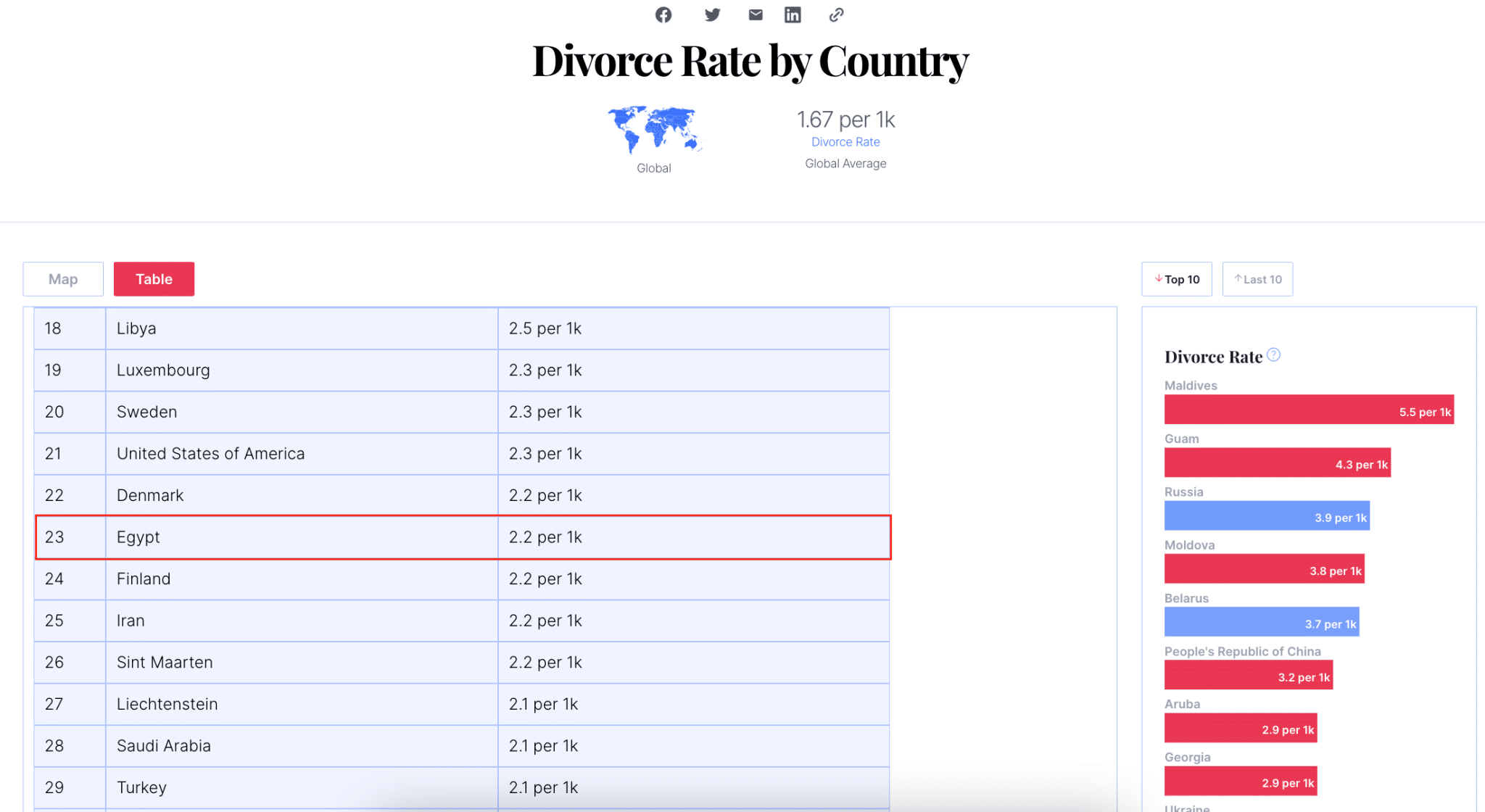Select the Map tab
The width and height of the screenshot is (1485, 812).
63,278
